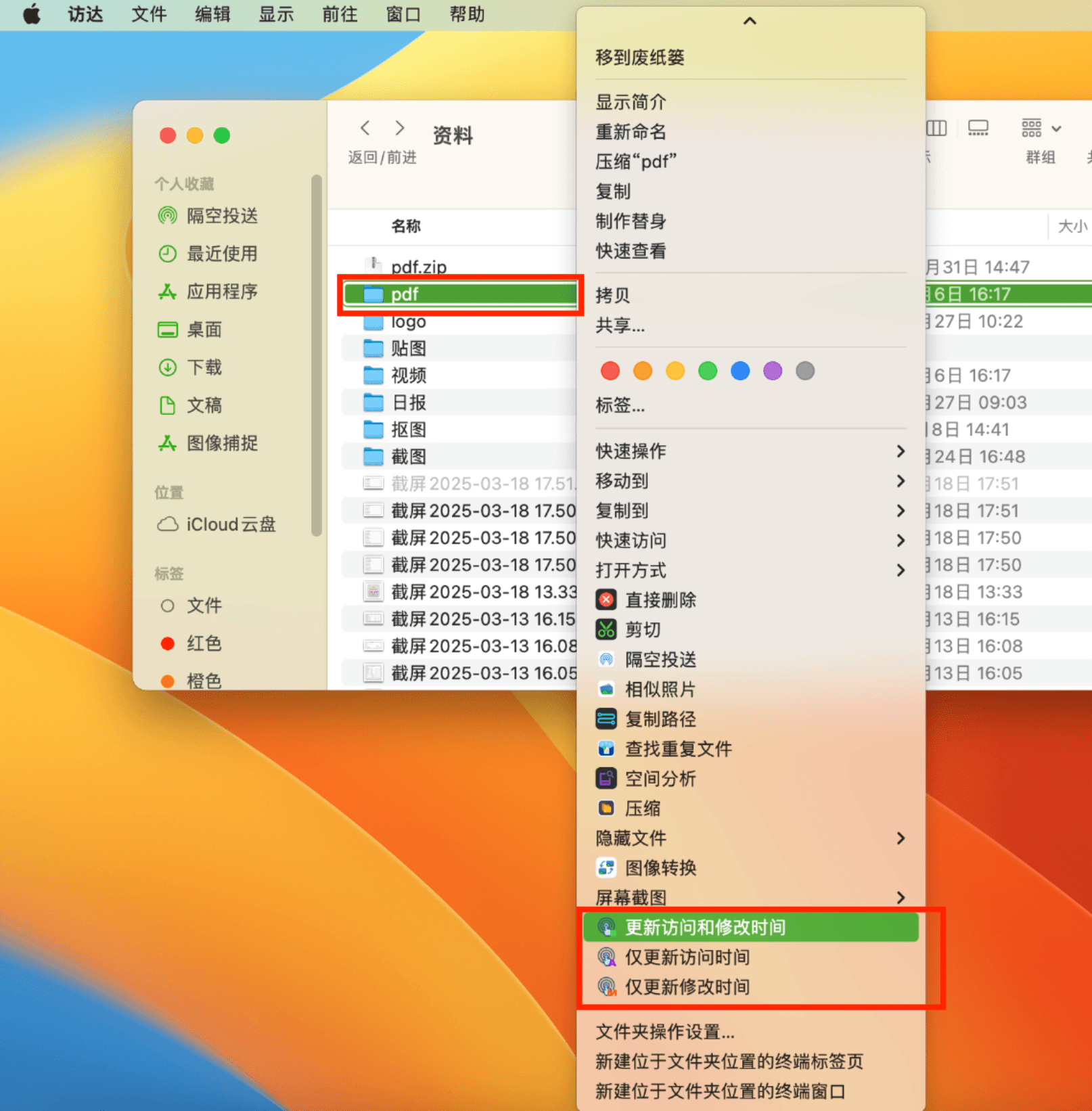The height and width of the screenshot is (1111, 1092).
Task: Select the logo folder row
Action: 459,321
